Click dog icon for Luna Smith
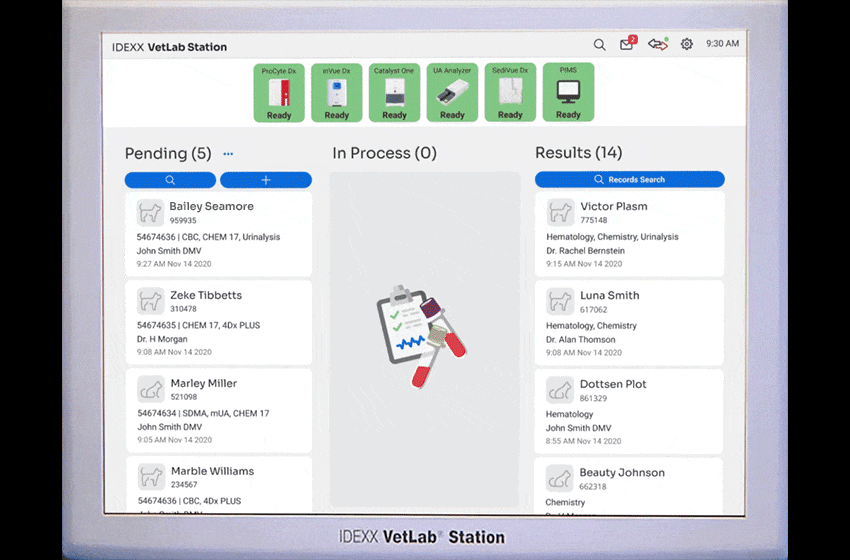The image size is (850, 560). pyautogui.click(x=560, y=301)
